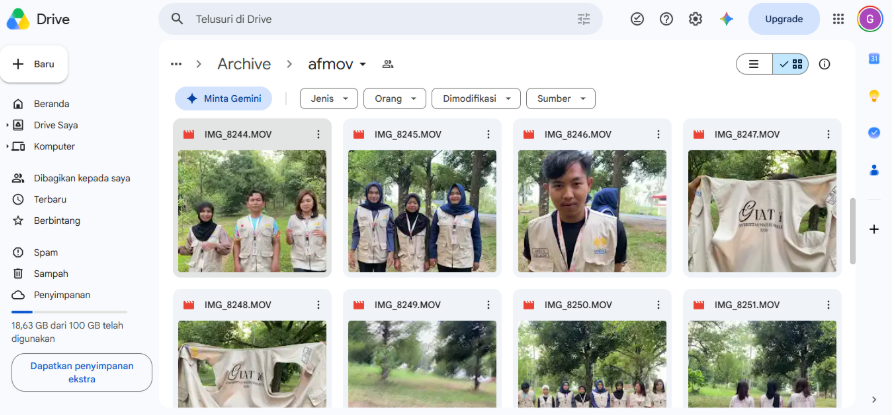
Task: Open the Google account avatar G
Action: (870, 19)
